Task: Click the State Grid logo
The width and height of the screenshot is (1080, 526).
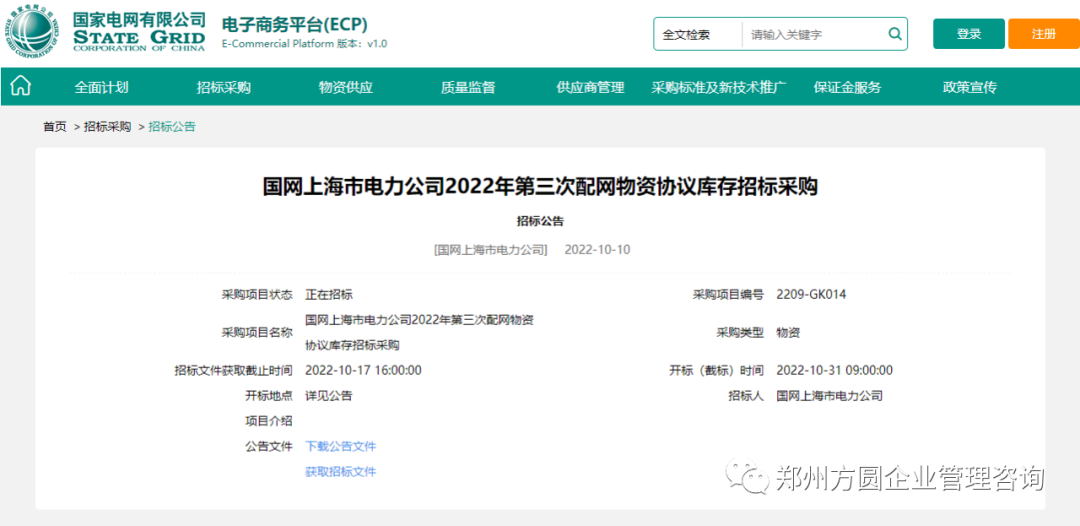Action: point(105,32)
